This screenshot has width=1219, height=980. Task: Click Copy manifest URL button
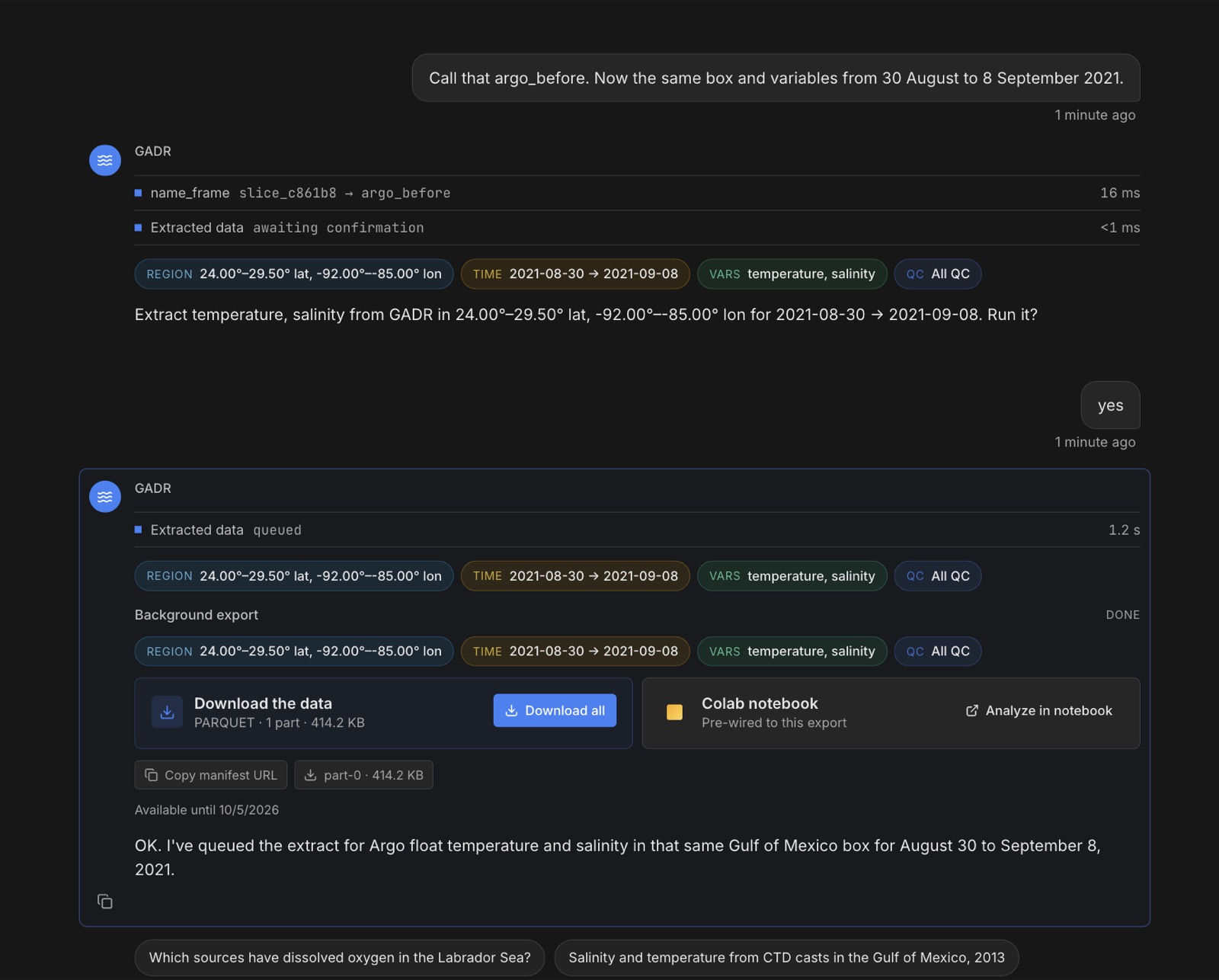point(211,775)
